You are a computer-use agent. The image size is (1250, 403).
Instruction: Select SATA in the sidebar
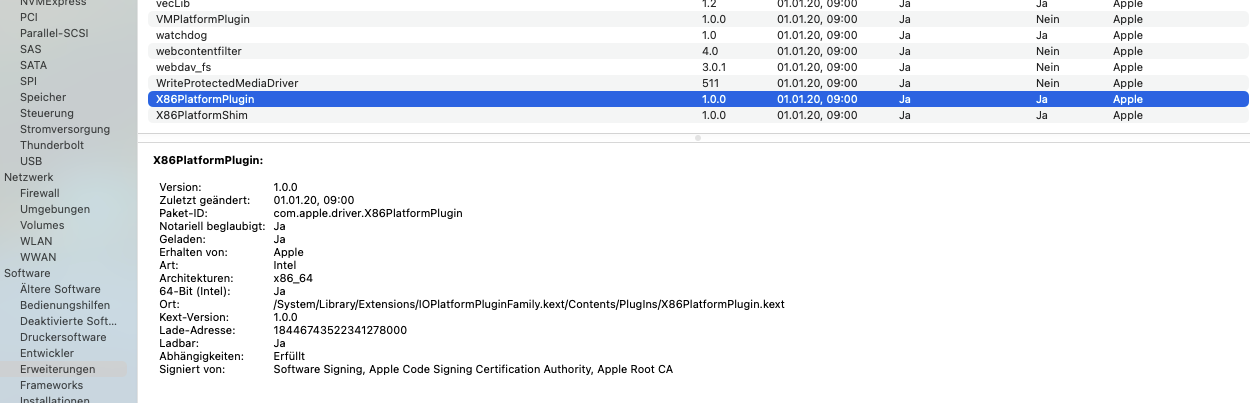33,65
